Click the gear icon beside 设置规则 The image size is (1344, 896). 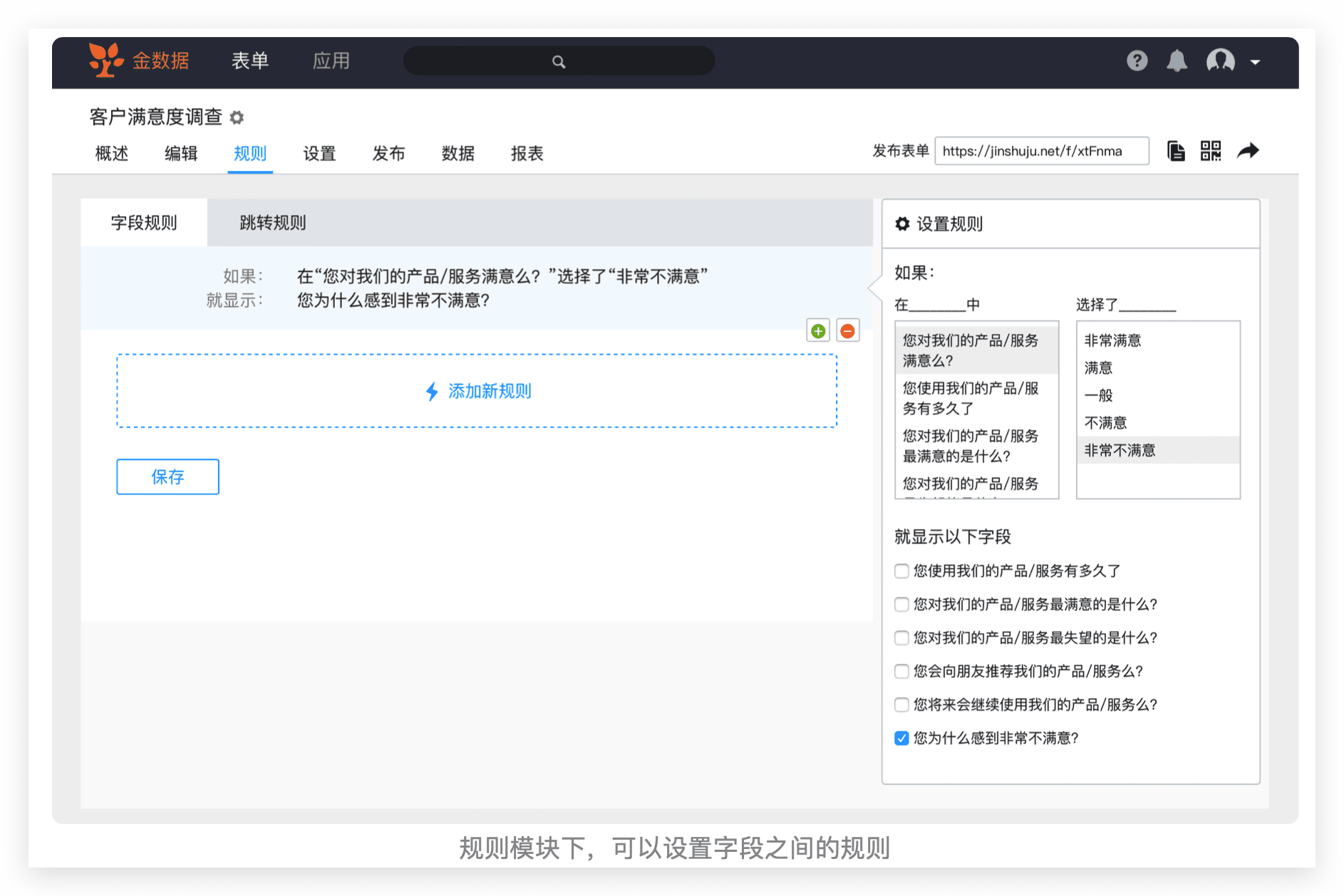pyautogui.click(x=903, y=224)
